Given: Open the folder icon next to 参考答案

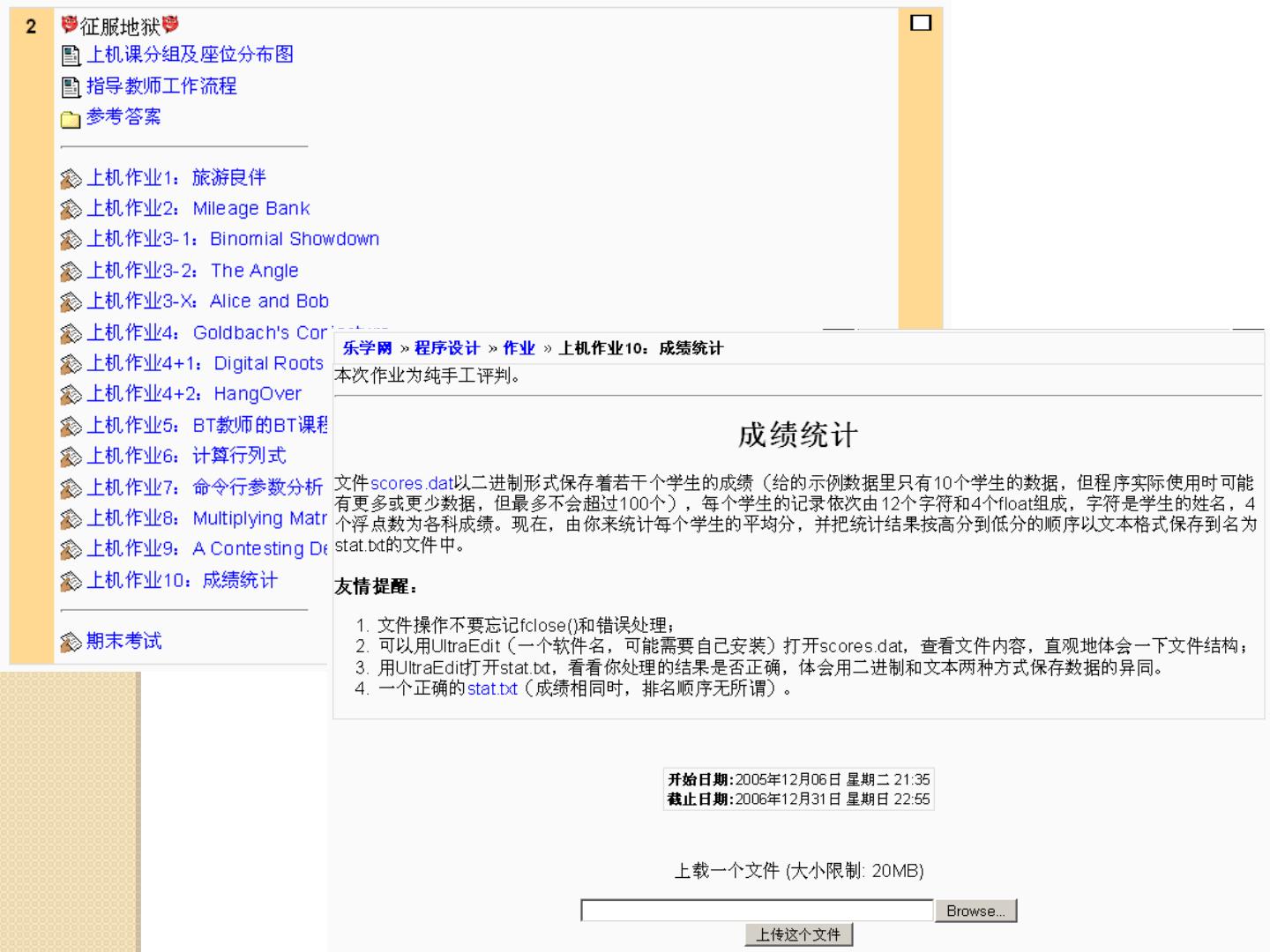Looking at the screenshot, I should pyautogui.click(x=71, y=119).
